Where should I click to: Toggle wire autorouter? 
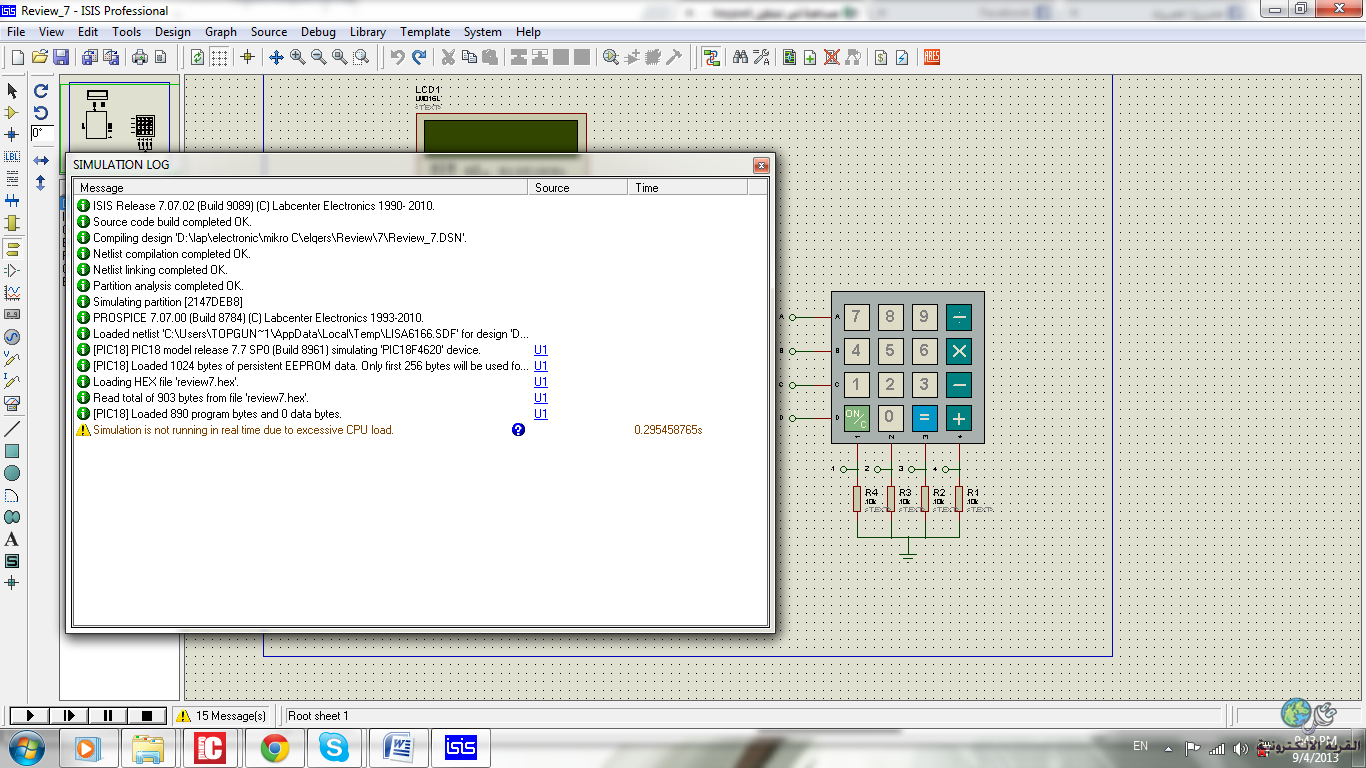[711, 57]
